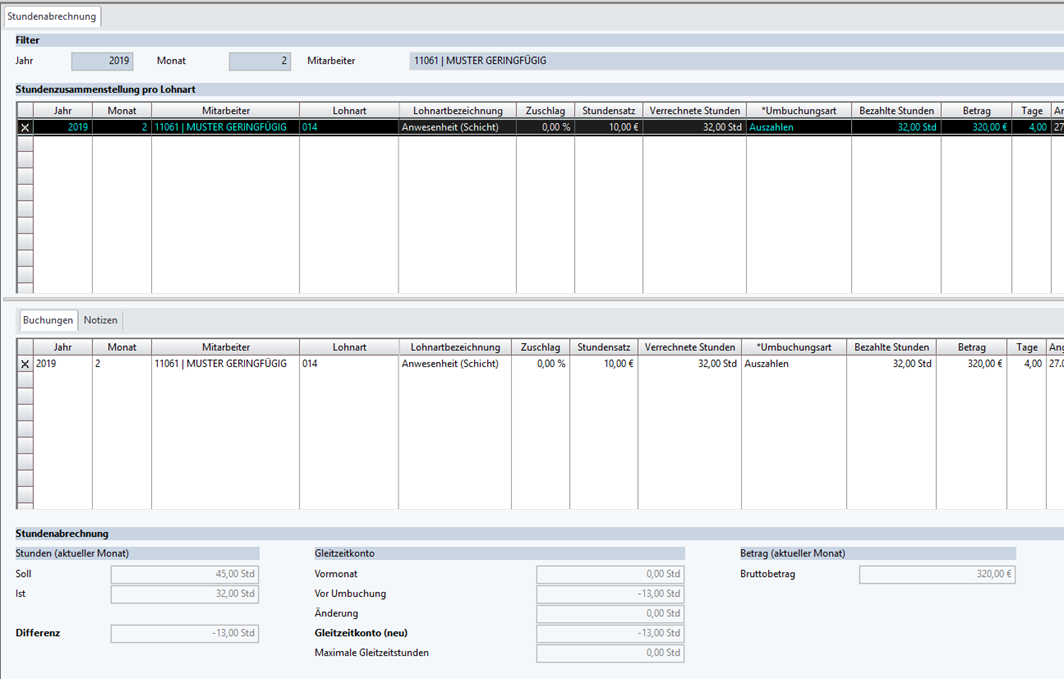Screen dimensions: 1064x679
Task: Click the Differenz field showing -13,00 Std
Action: click(184, 633)
